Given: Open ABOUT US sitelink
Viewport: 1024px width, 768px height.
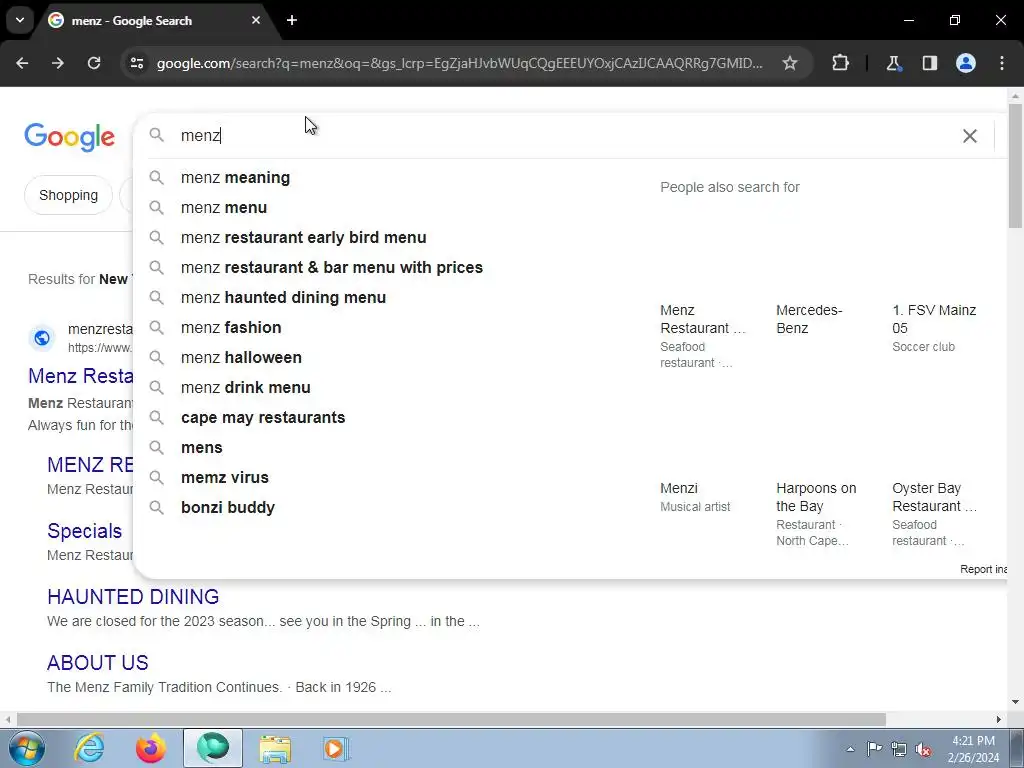Looking at the screenshot, I should pyautogui.click(x=97, y=663).
